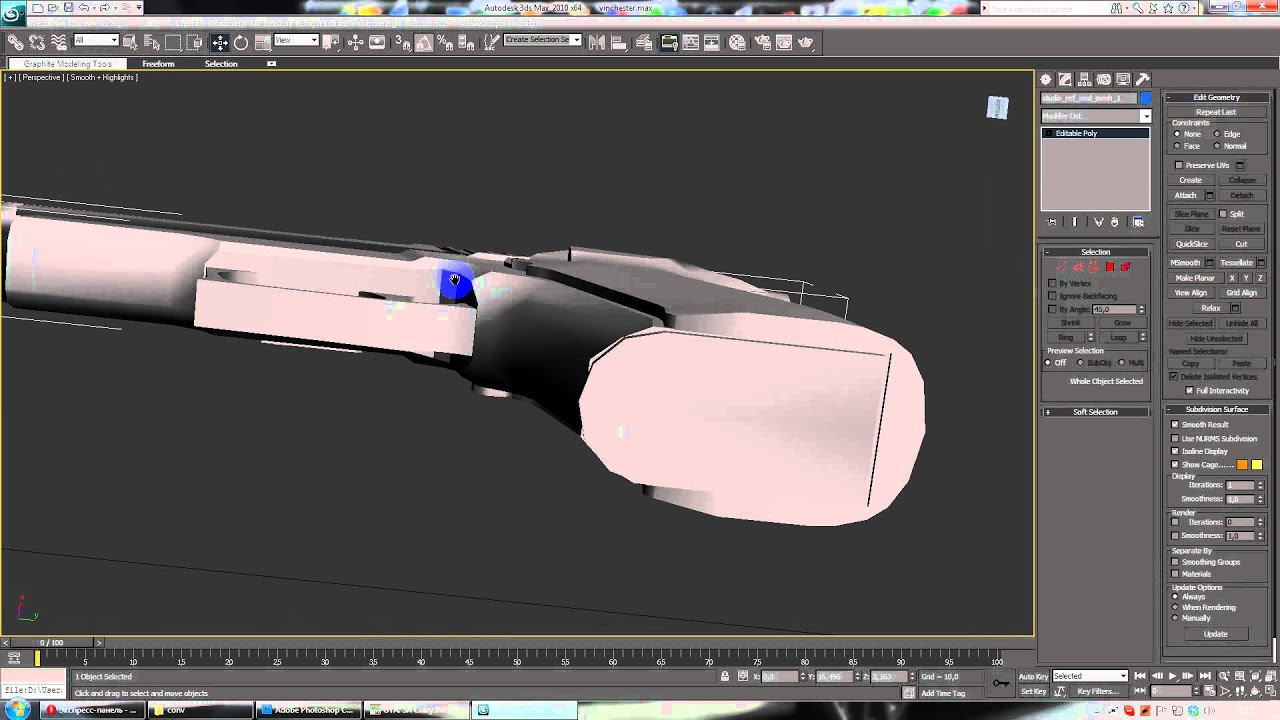Click the Play Animation button

point(1172,676)
